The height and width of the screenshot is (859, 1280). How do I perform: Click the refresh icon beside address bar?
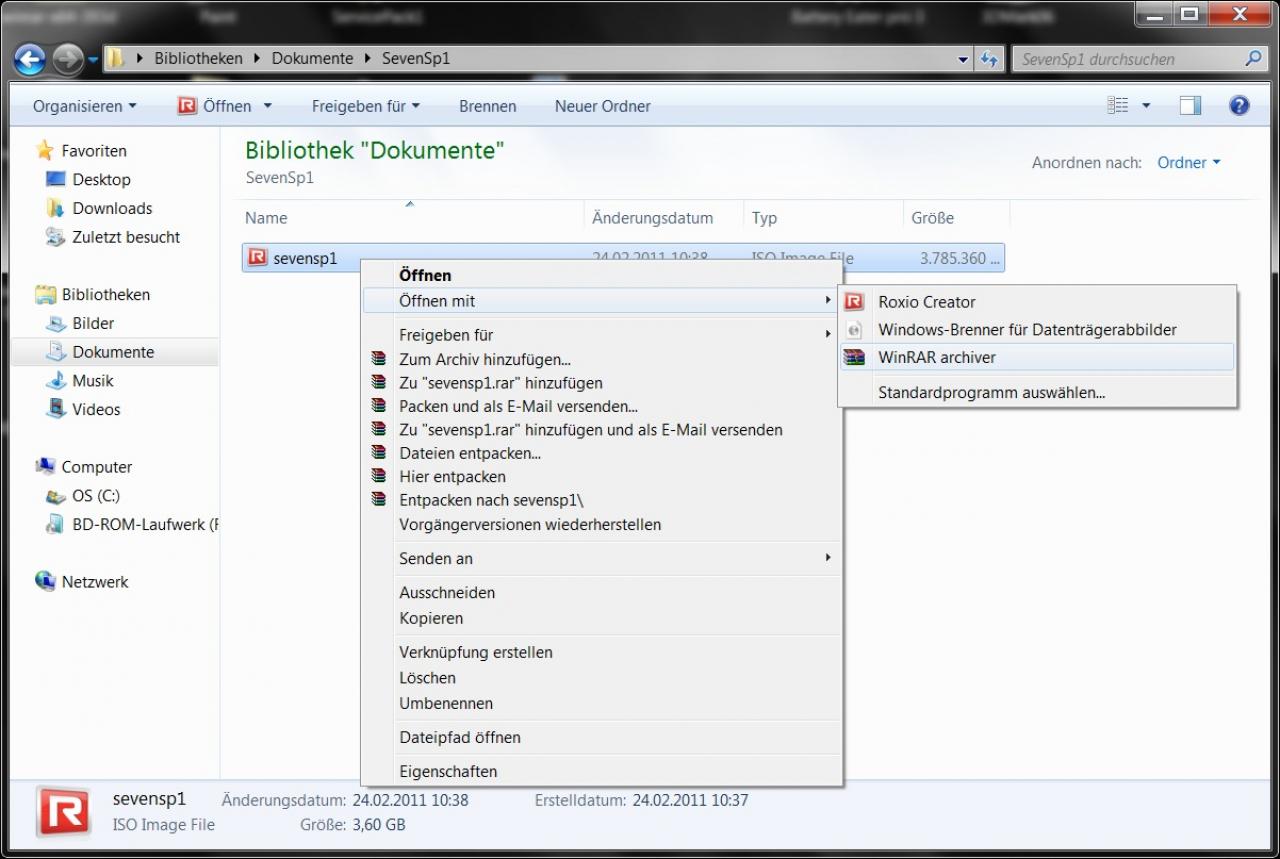tap(989, 59)
